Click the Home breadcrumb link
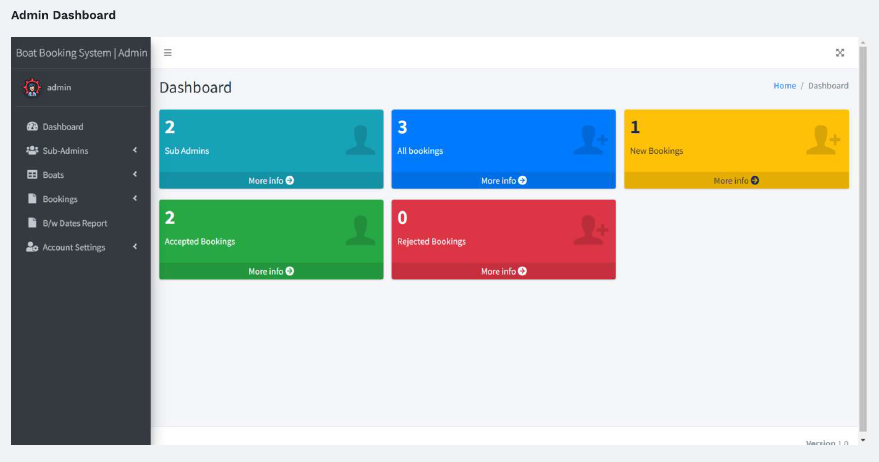 [784, 86]
